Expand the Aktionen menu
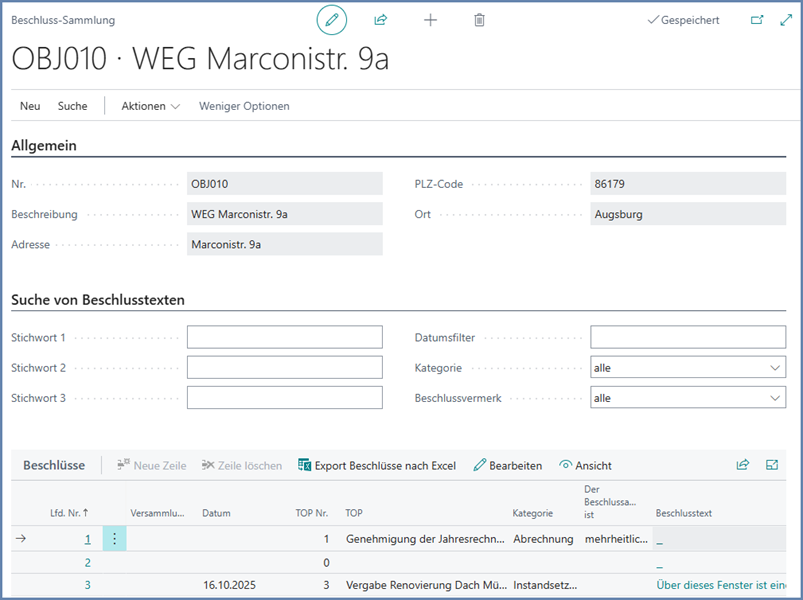Screen dimensions: 803x600 coord(150,106)
